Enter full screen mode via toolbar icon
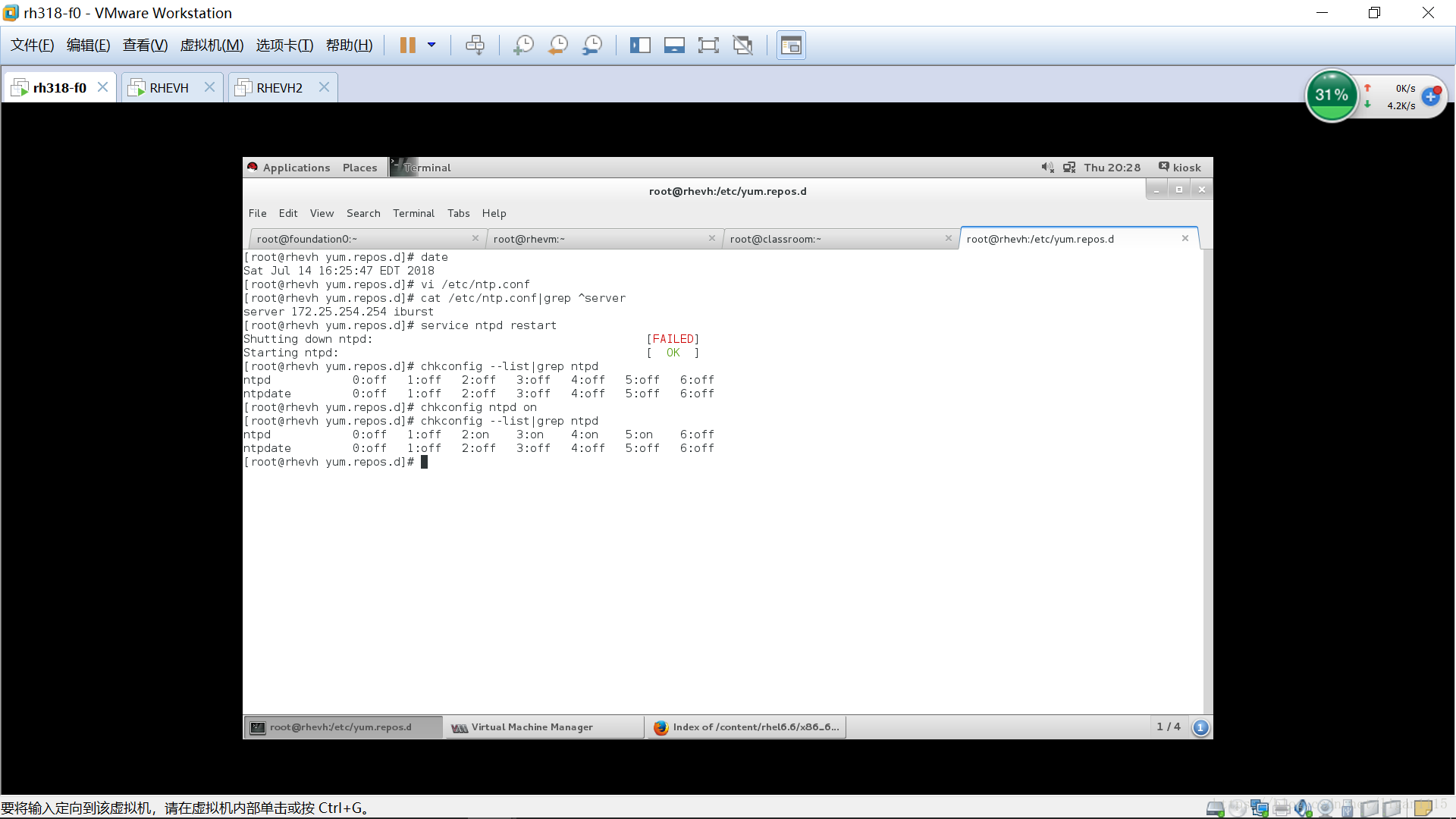 708,45
